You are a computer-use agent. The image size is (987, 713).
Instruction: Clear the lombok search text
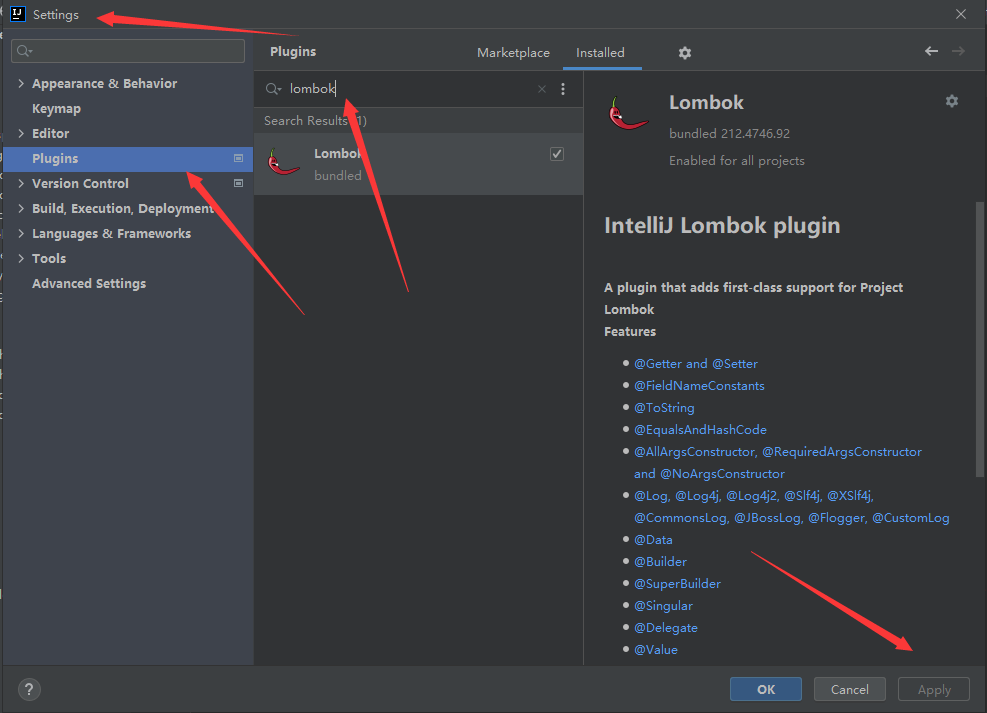pyautogui.click(x=542, y=89)
